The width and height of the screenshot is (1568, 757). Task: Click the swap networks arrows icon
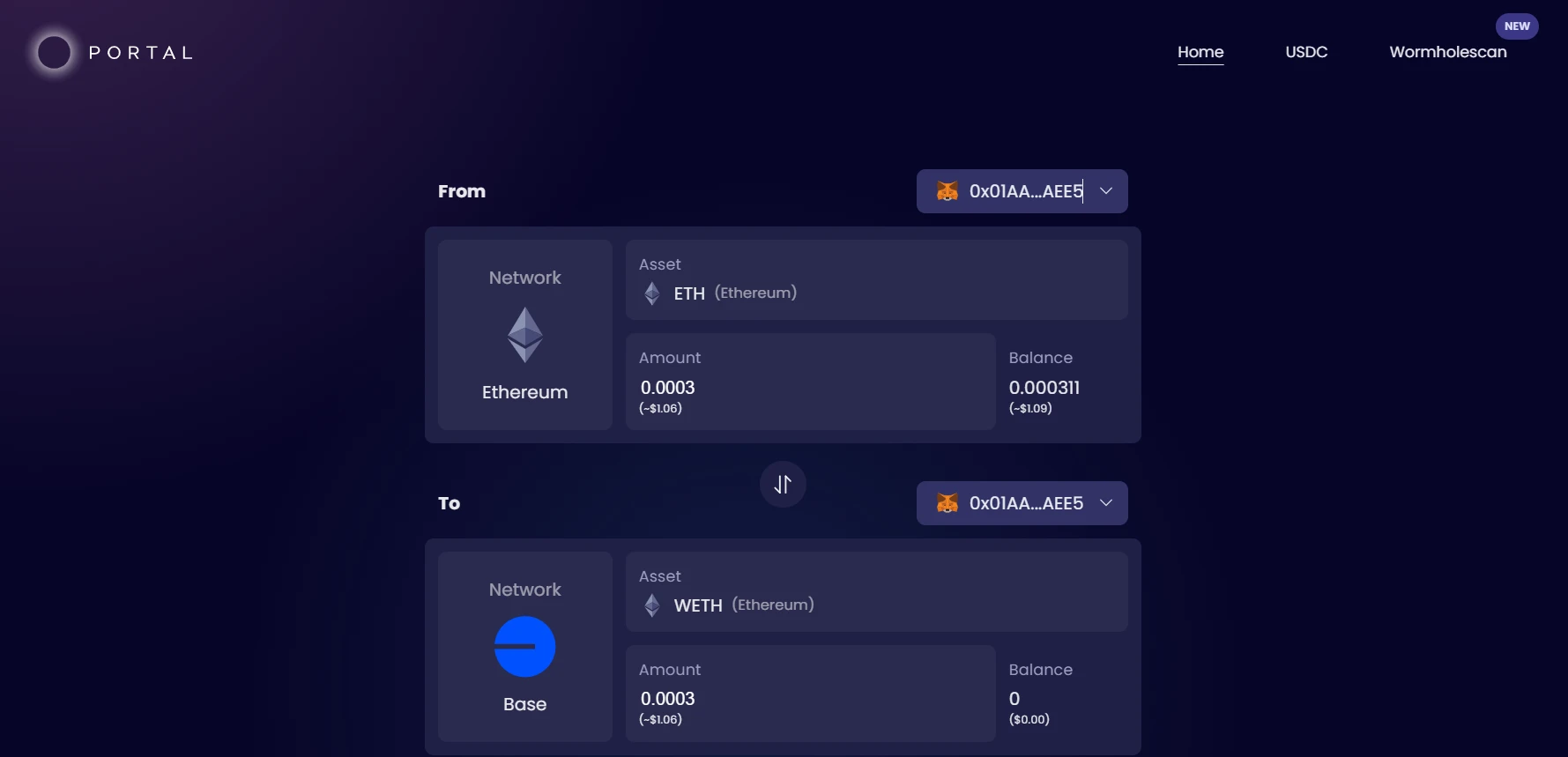783,485
